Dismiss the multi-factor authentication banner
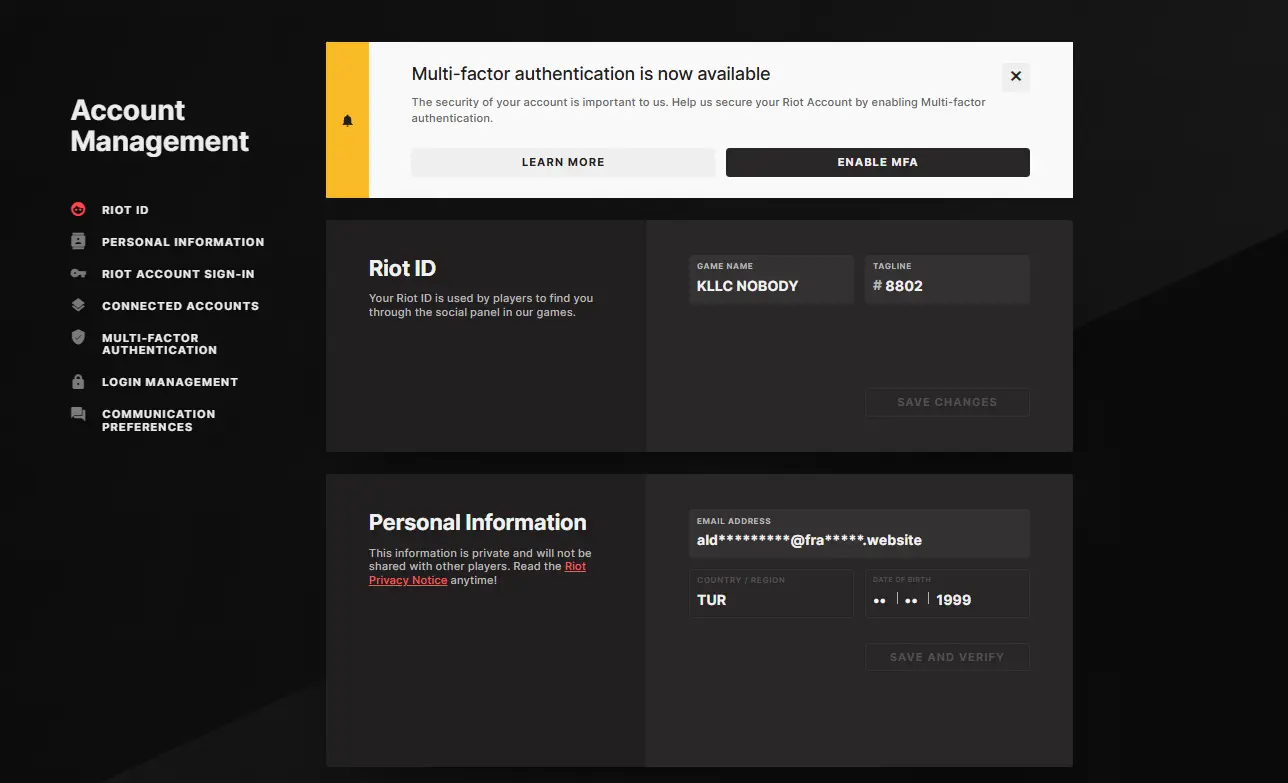The image size is (1288, 783). (x=1015, y=77)
